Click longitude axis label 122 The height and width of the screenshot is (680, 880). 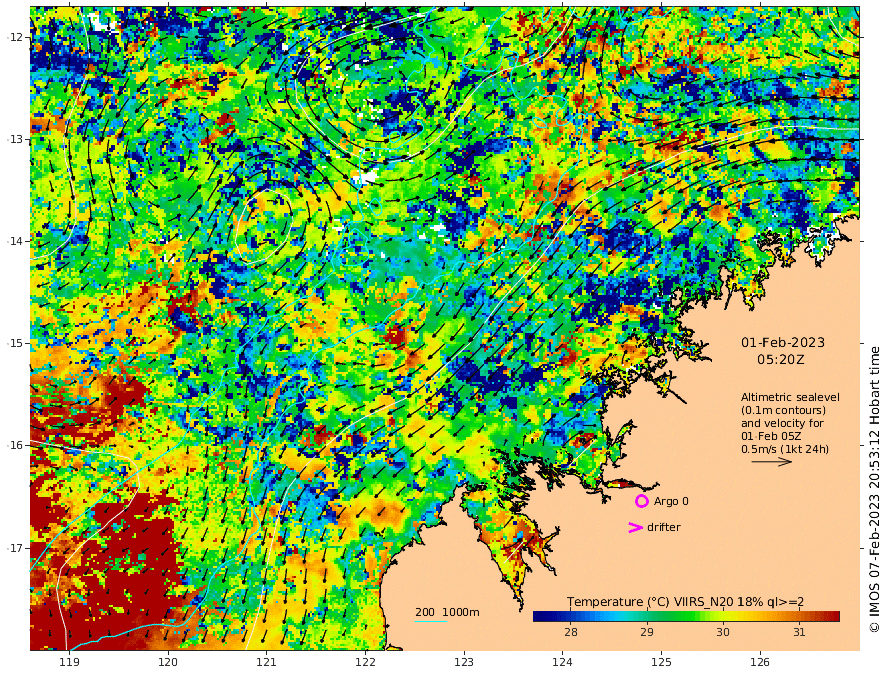pyautogui.click(x=365, y=663)
